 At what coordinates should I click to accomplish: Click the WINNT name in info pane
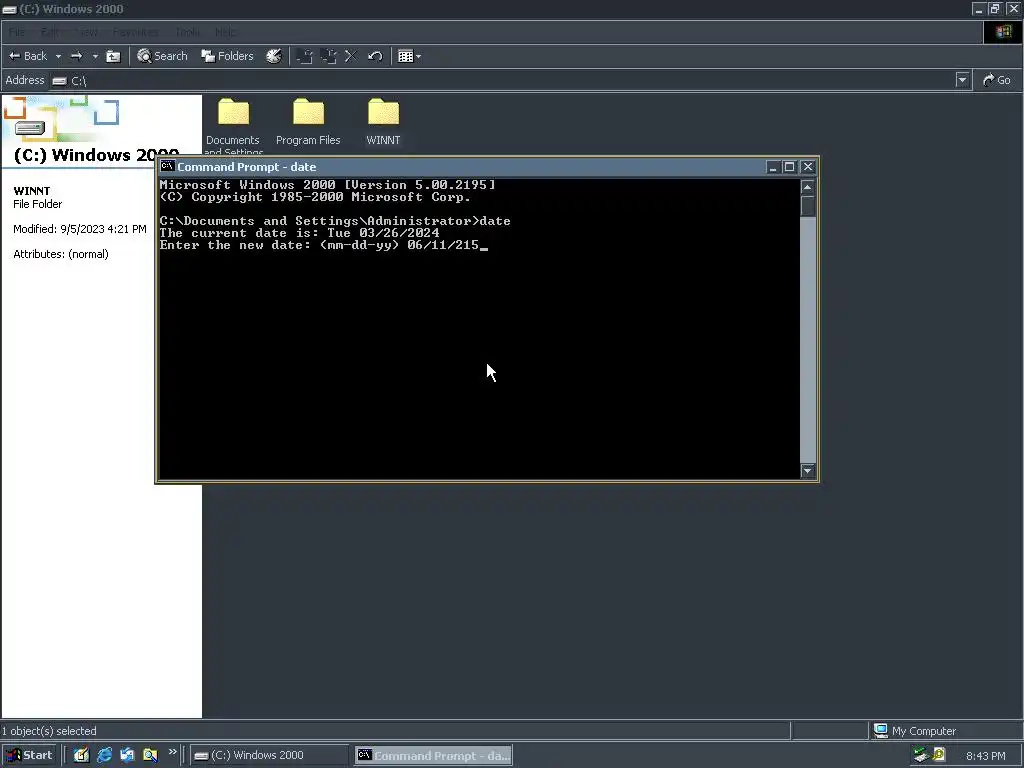(31, 191)
